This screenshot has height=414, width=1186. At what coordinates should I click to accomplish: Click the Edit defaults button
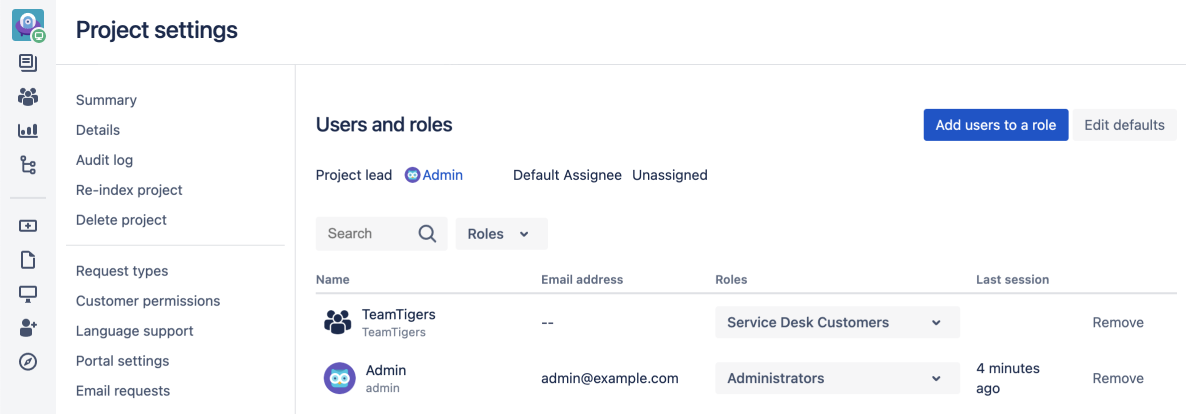[1124, 125]
